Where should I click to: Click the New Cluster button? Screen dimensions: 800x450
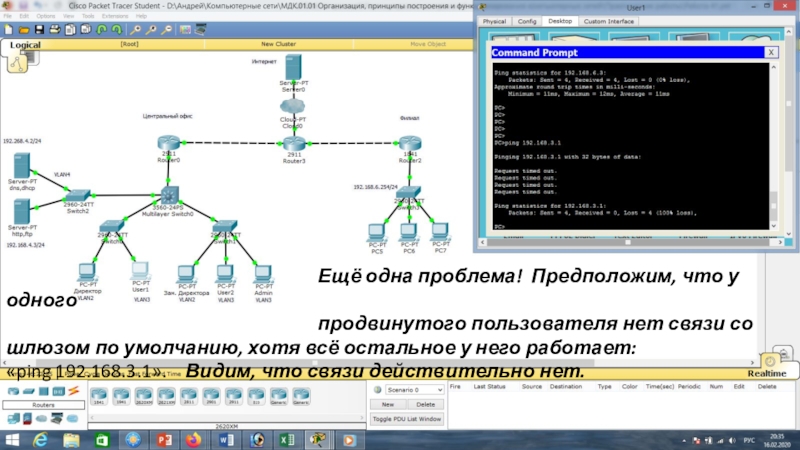pyautogui.click(x=278, y=44)
